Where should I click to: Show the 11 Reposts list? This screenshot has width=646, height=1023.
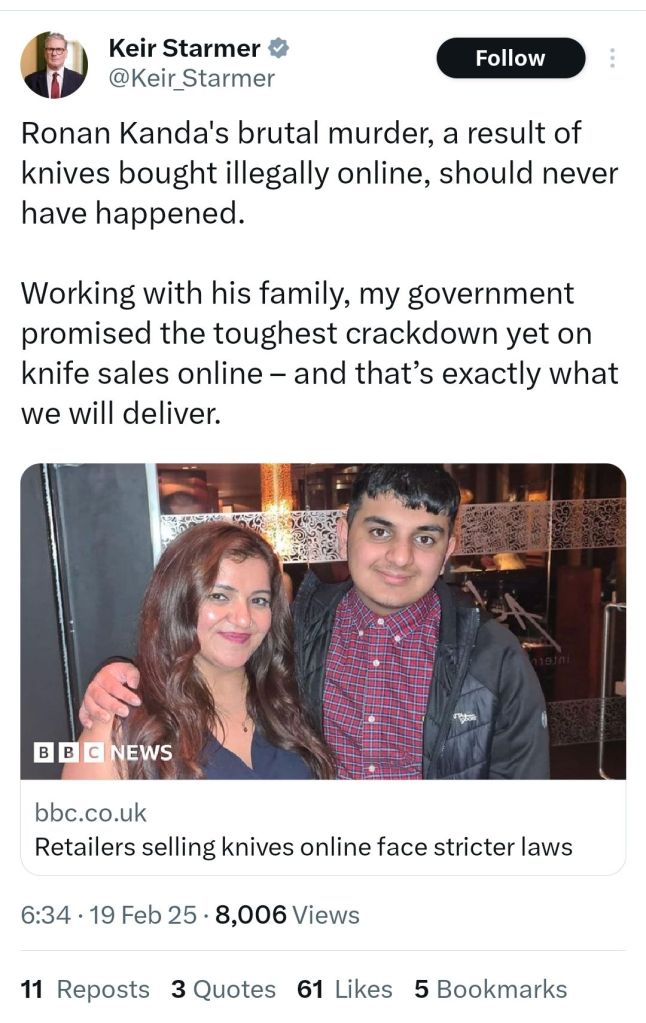click(x=85, y=989)
